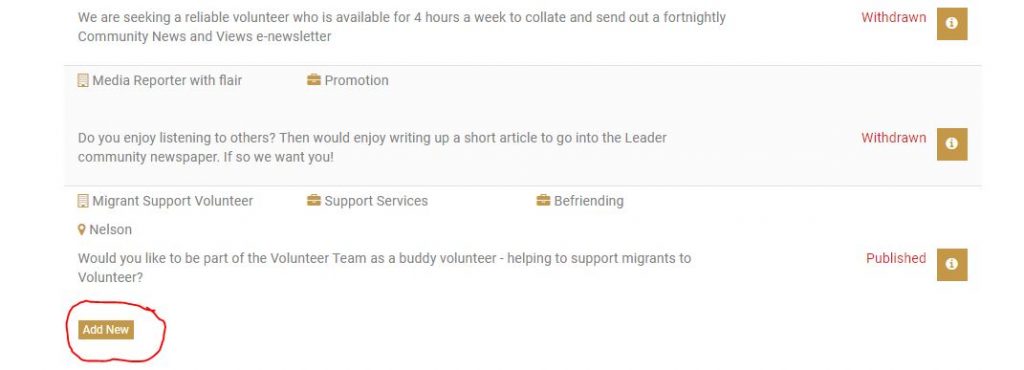1024x370 pixels.
Task: Open the Migrant Support Volunteer title
Action: click(x=172, y=201)
